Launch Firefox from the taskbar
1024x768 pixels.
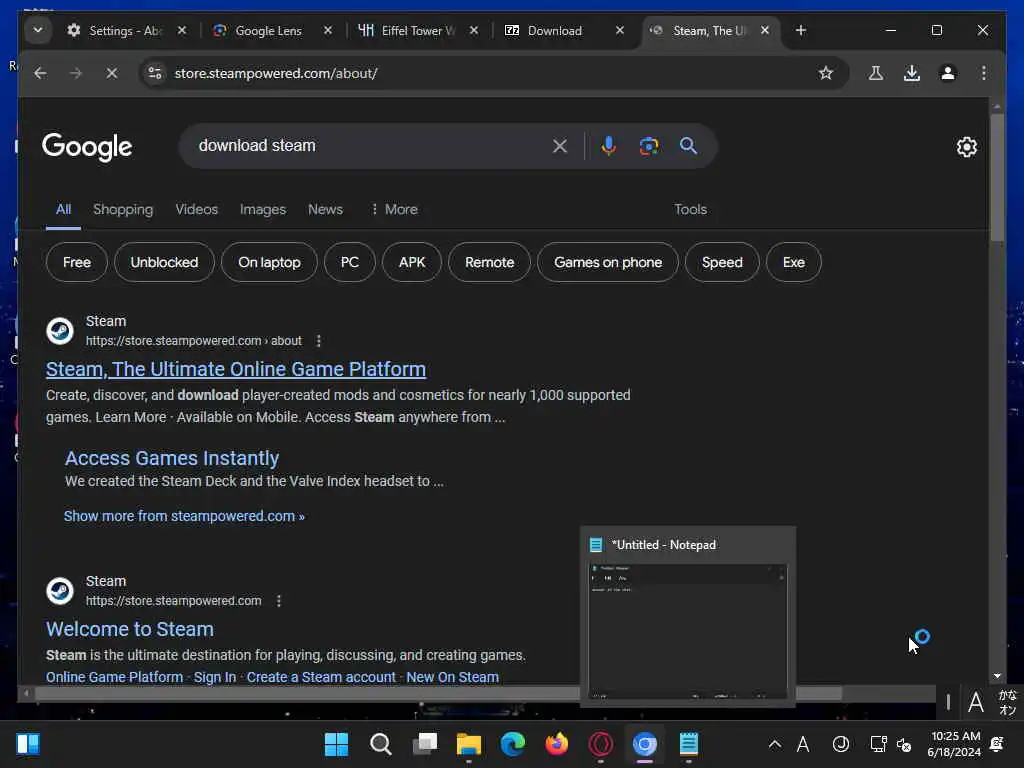tap(556, 744)
